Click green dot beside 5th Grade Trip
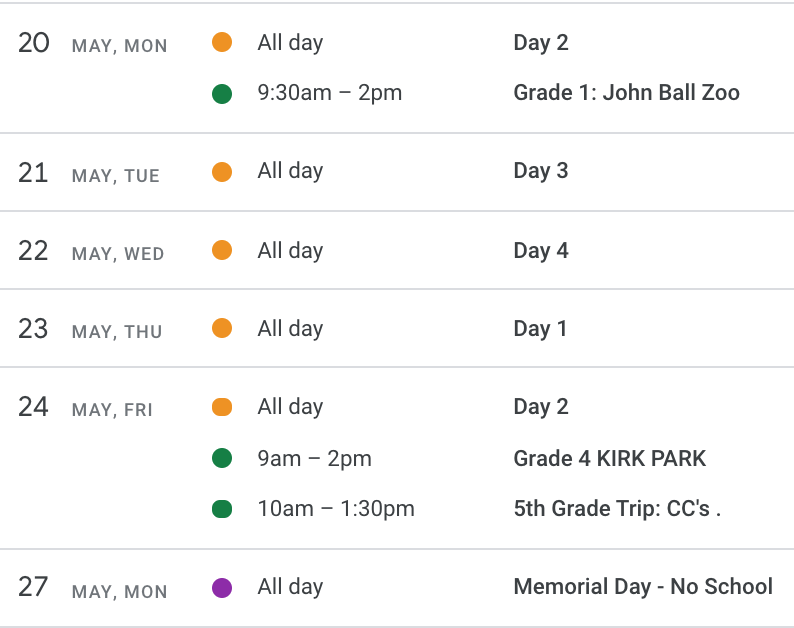The width and height of the screenshot is (794, 628). 222,508
